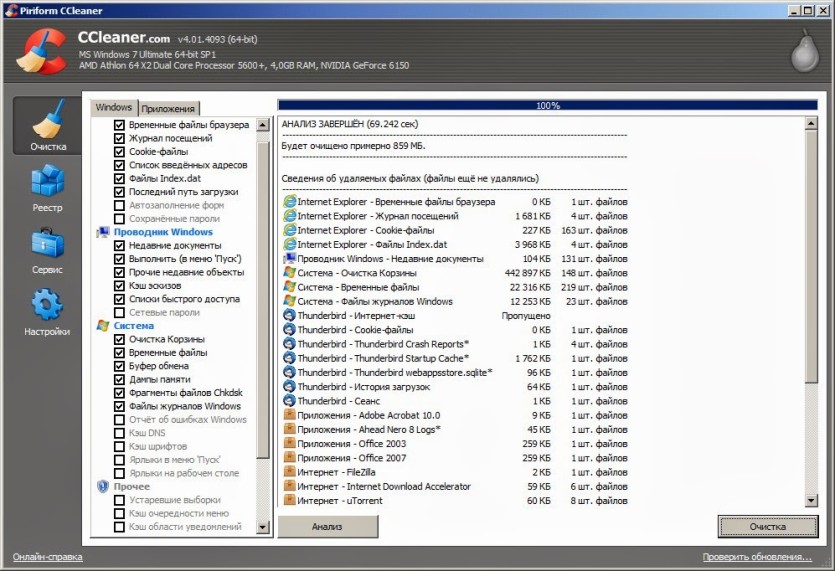Click the Очистка run cleaner button

tap(767, 526)
